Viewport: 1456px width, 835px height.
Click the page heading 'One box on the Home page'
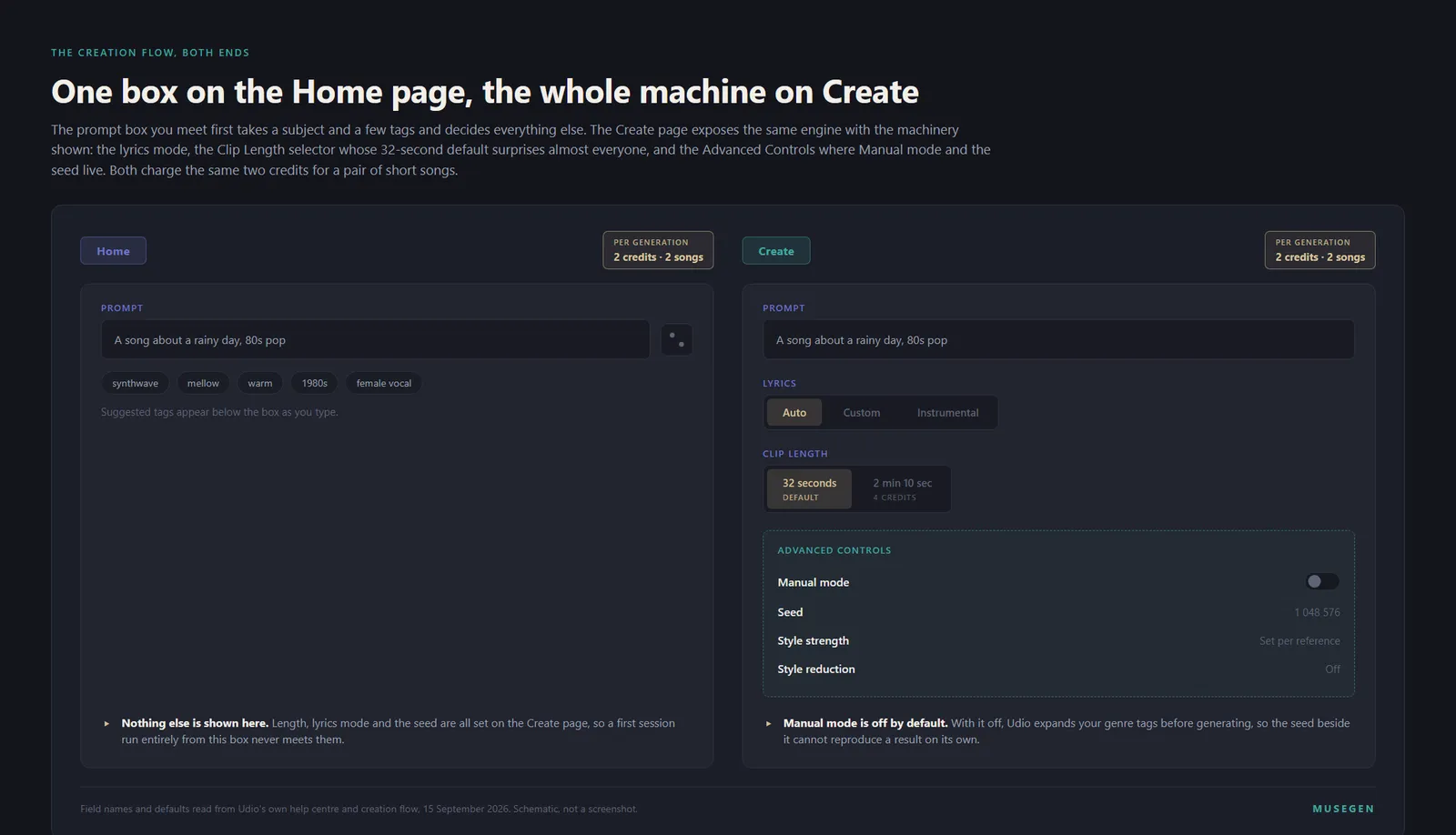485,92
